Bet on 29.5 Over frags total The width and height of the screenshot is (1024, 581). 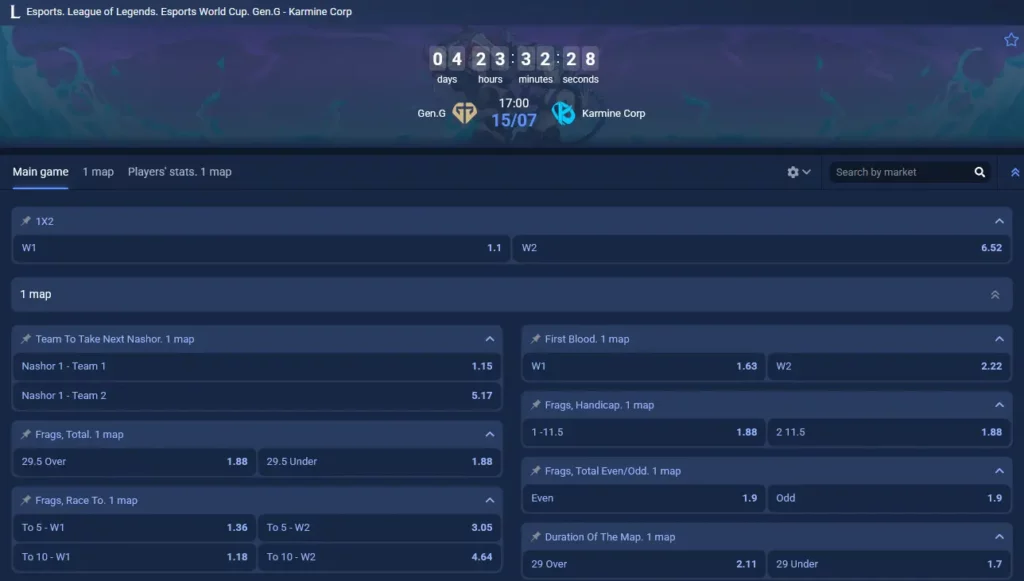pyautogui.click(x=134, y=462)
